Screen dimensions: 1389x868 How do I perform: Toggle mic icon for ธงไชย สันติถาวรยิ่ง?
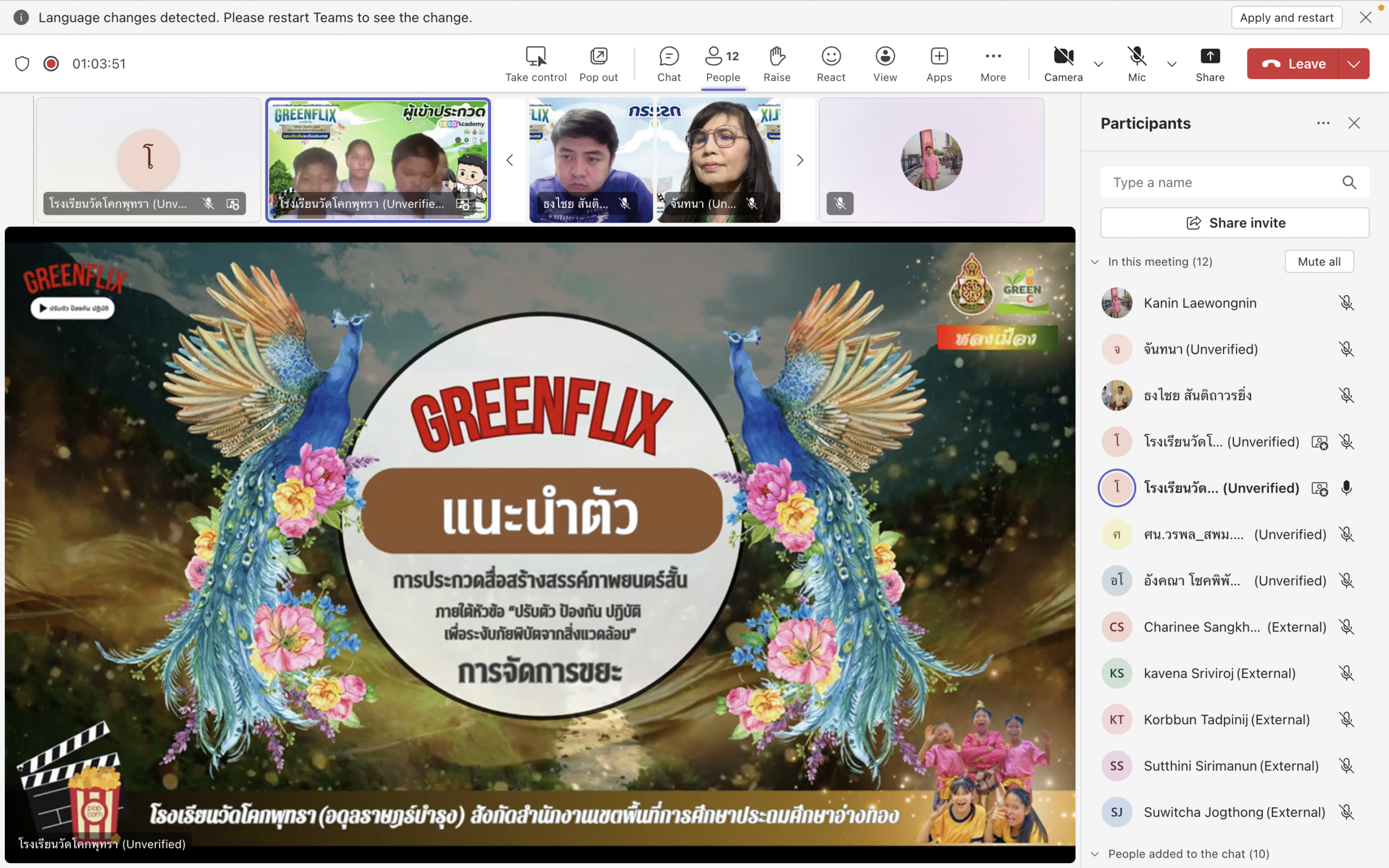click(x=1346, y=395)
